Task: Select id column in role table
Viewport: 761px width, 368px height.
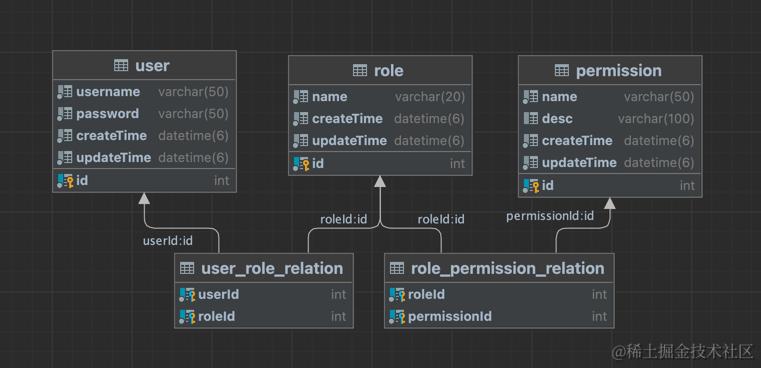Action: click(318, 164)
